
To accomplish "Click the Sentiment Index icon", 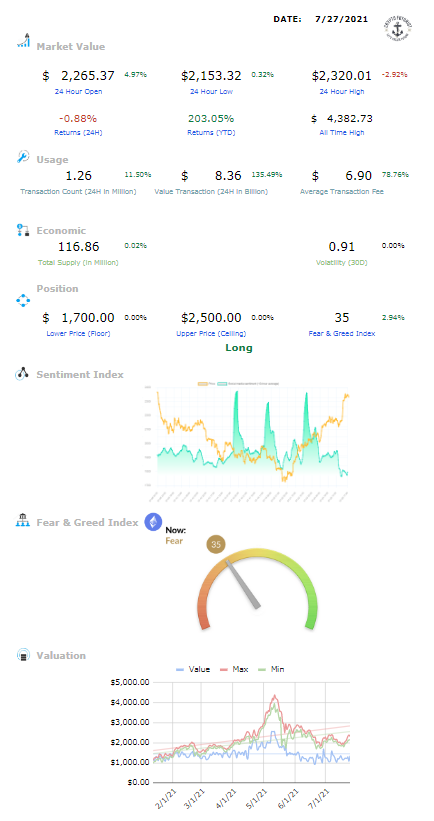I will coord(23,374).
